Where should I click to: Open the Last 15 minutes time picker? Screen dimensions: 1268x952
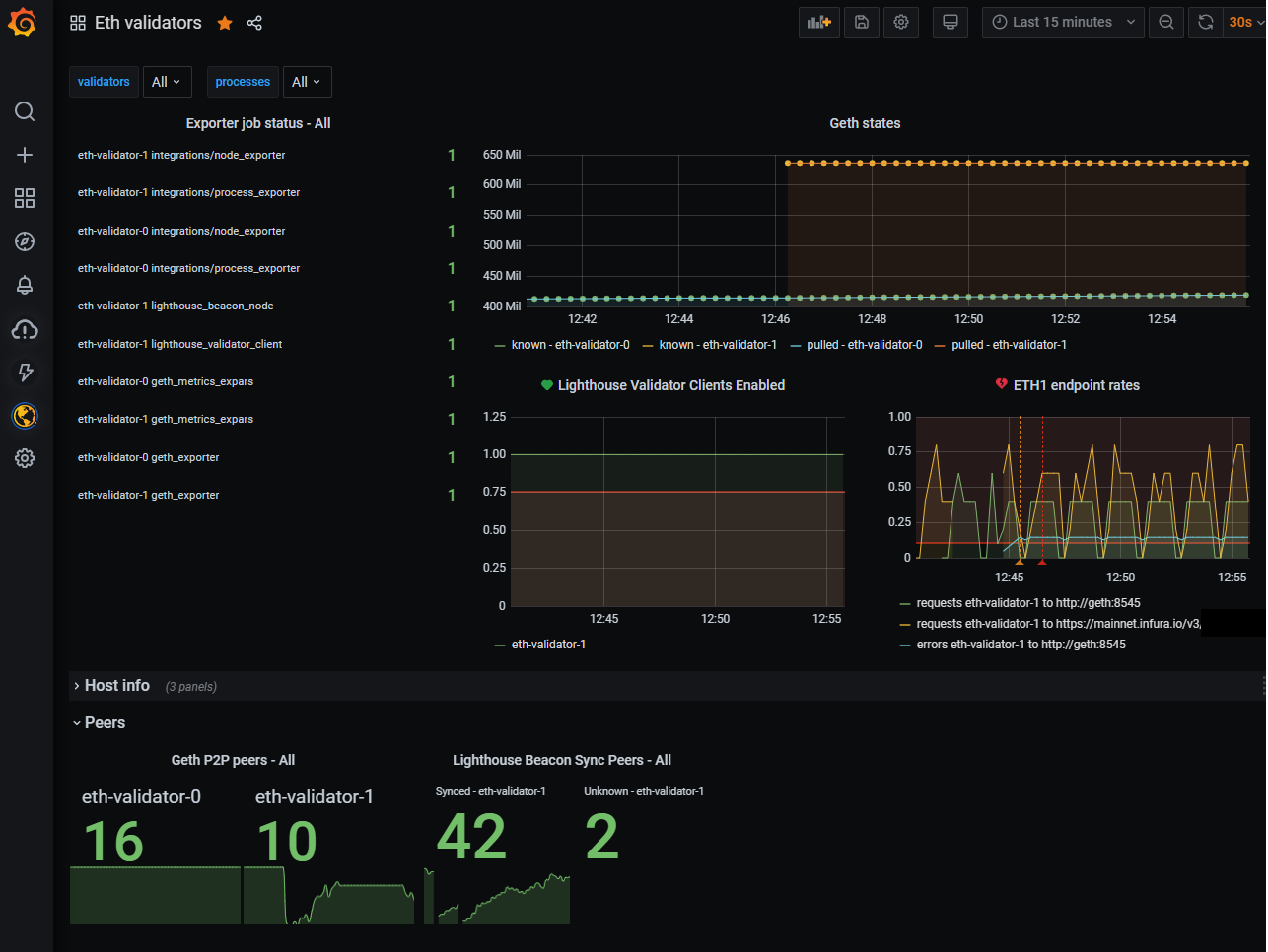(1063, 23)
